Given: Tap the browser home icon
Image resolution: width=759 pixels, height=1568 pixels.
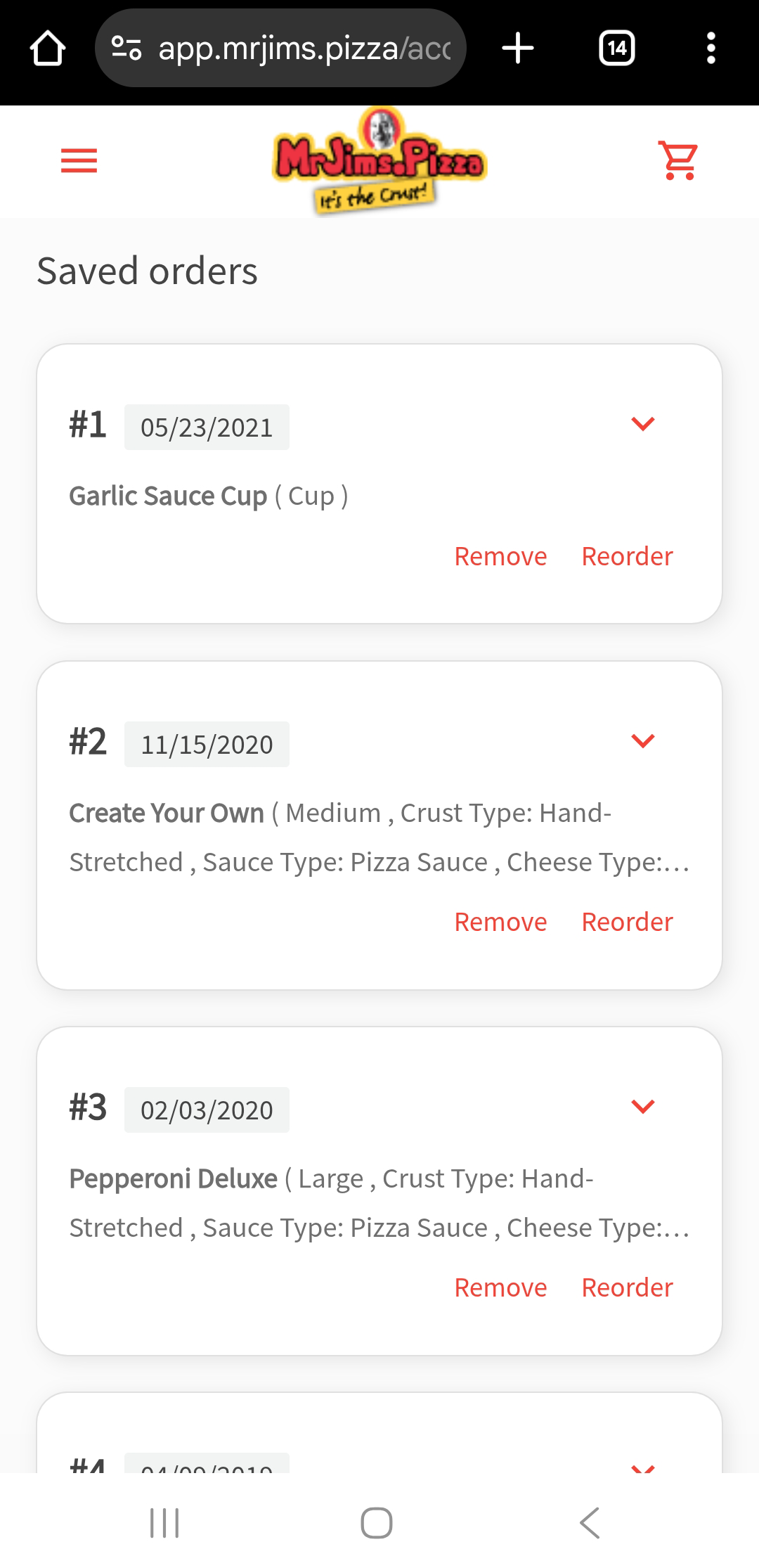Looking at the screenshot, I should [x=48, y=49].
